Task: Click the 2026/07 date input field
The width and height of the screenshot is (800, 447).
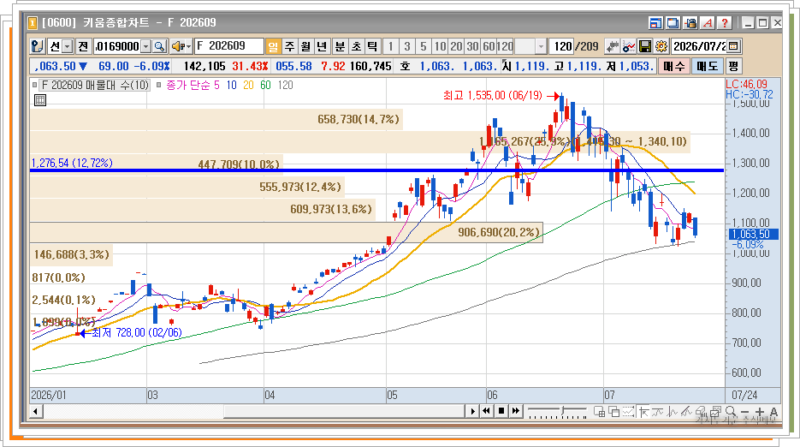Action: point(699,46)
